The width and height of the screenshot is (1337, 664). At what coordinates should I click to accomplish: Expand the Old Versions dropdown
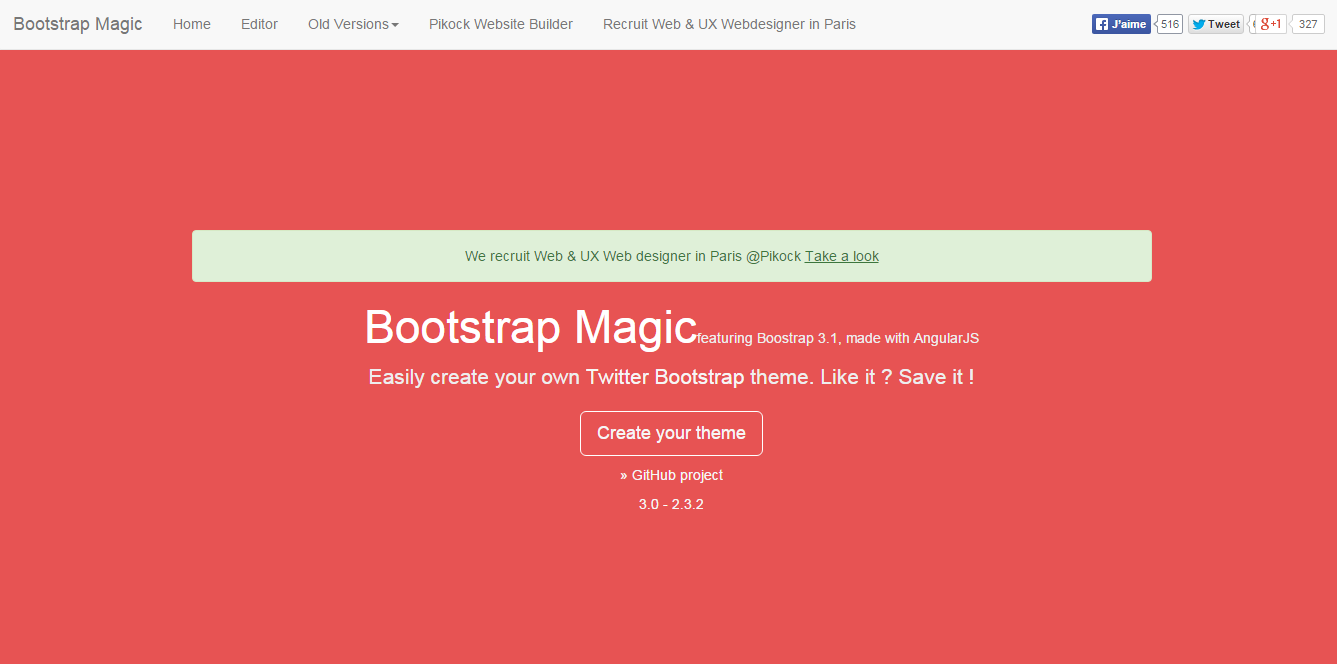pyautogui.click(x=353, y=24)
